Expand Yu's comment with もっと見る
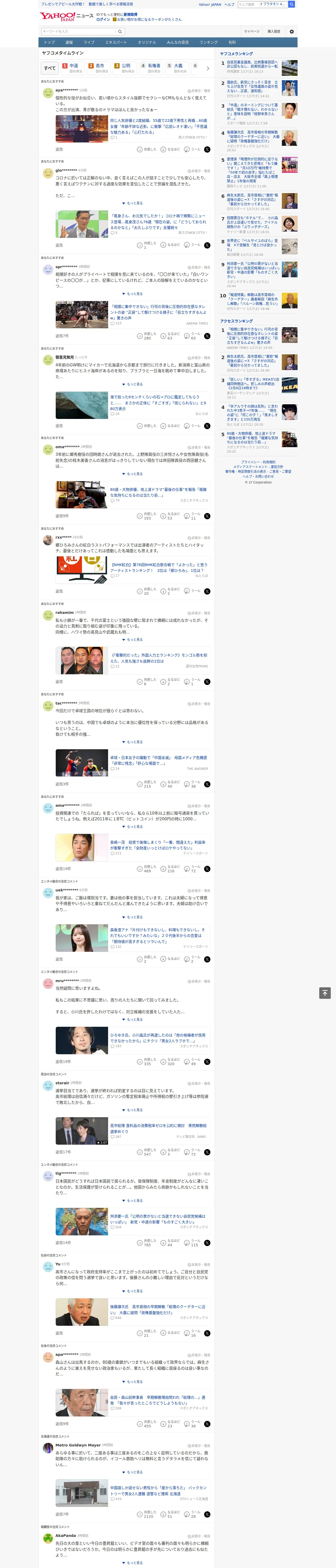 point(132,1290)
